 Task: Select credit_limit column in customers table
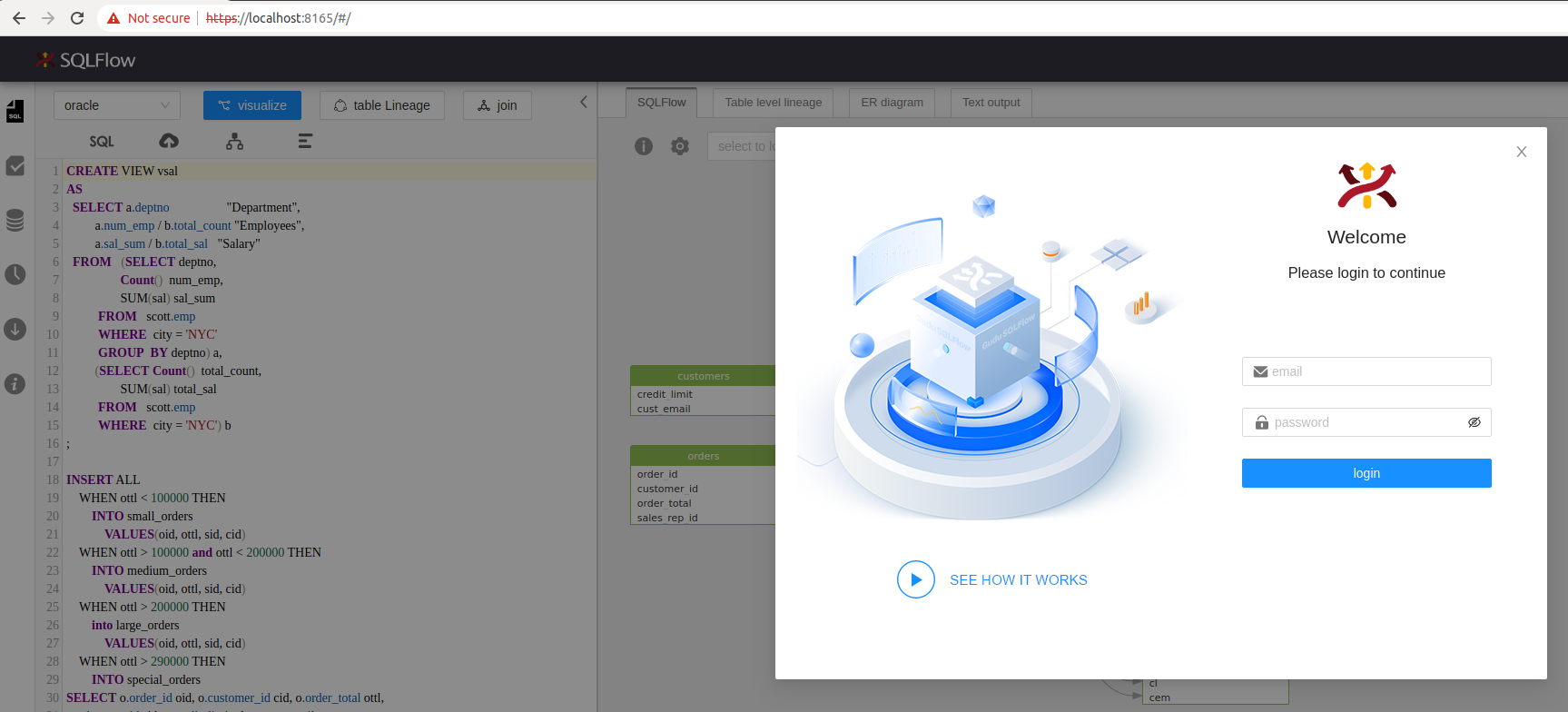(665, 394)
